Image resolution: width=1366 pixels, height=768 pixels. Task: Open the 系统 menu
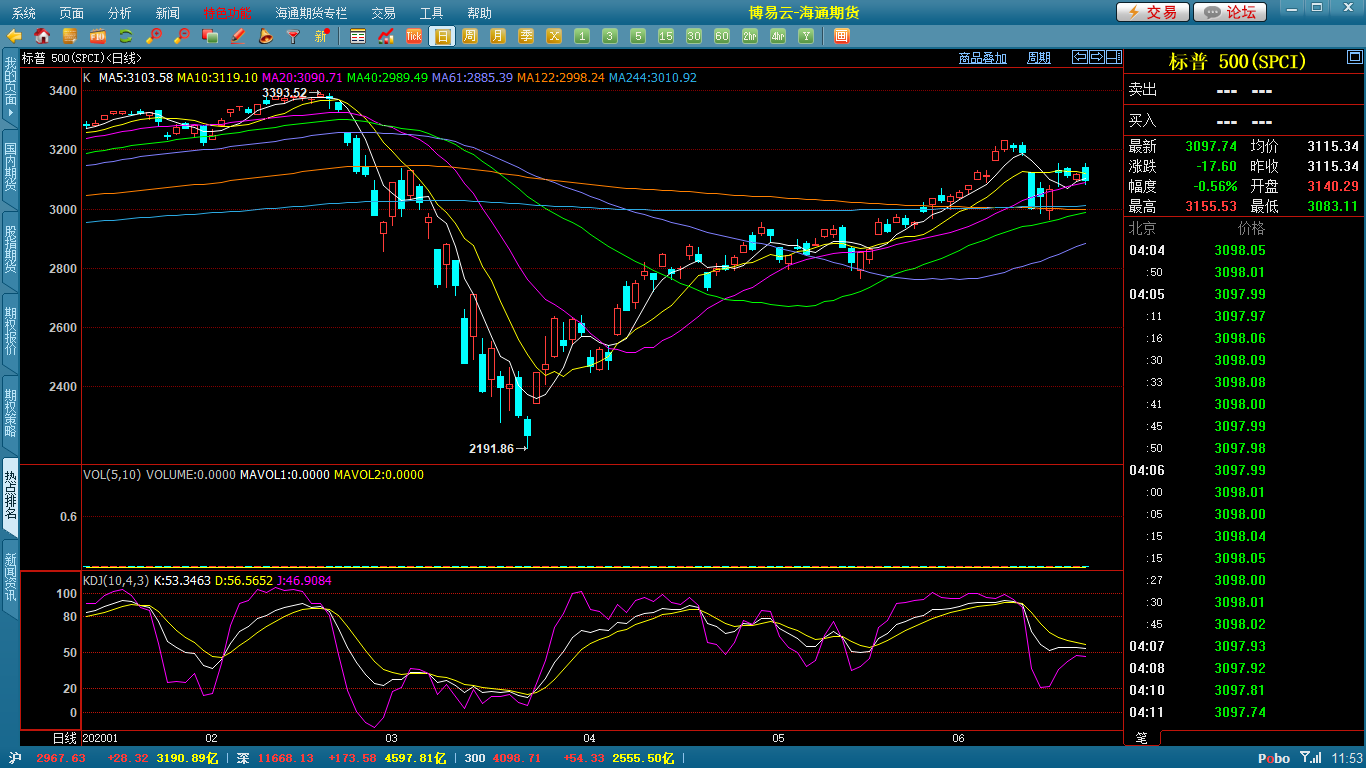pos(24,13)
